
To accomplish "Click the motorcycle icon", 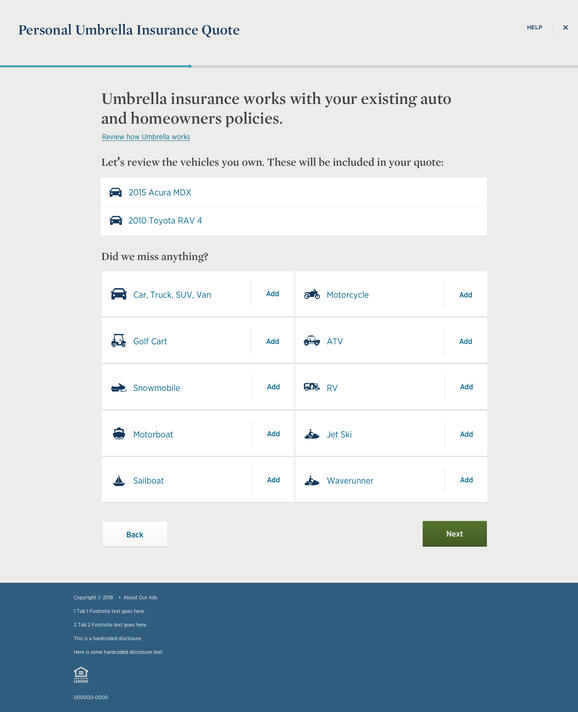I will click(x=312, y=294).
